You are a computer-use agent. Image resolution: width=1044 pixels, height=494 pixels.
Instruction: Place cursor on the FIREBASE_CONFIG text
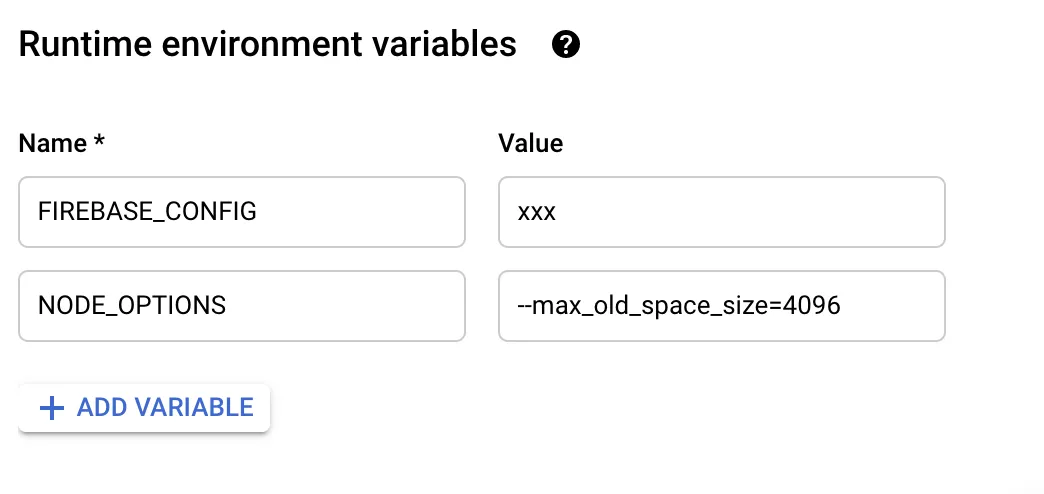pyautogui.click(x=147, y=212)
